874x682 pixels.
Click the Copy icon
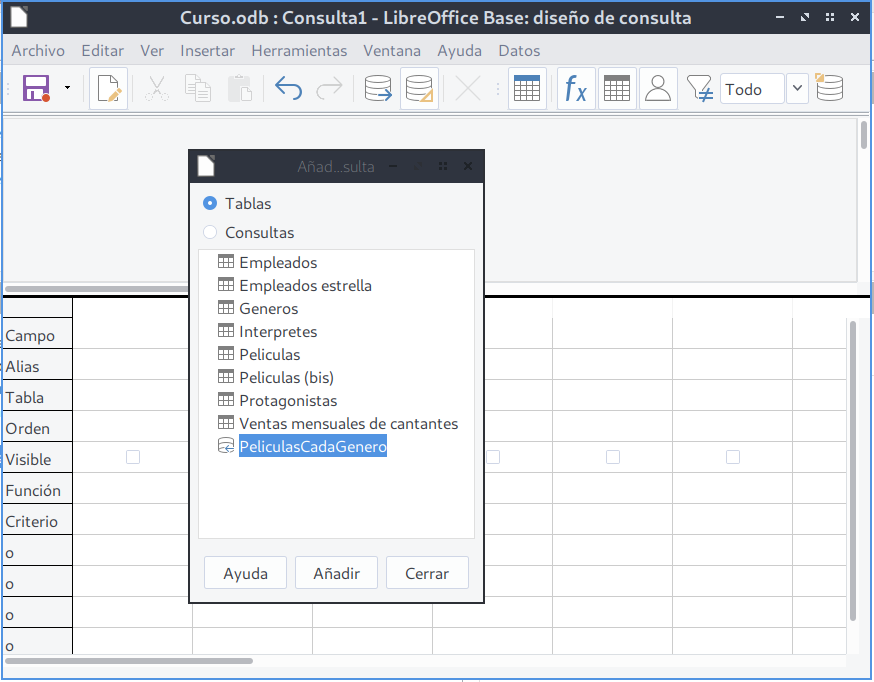point(198,89)
